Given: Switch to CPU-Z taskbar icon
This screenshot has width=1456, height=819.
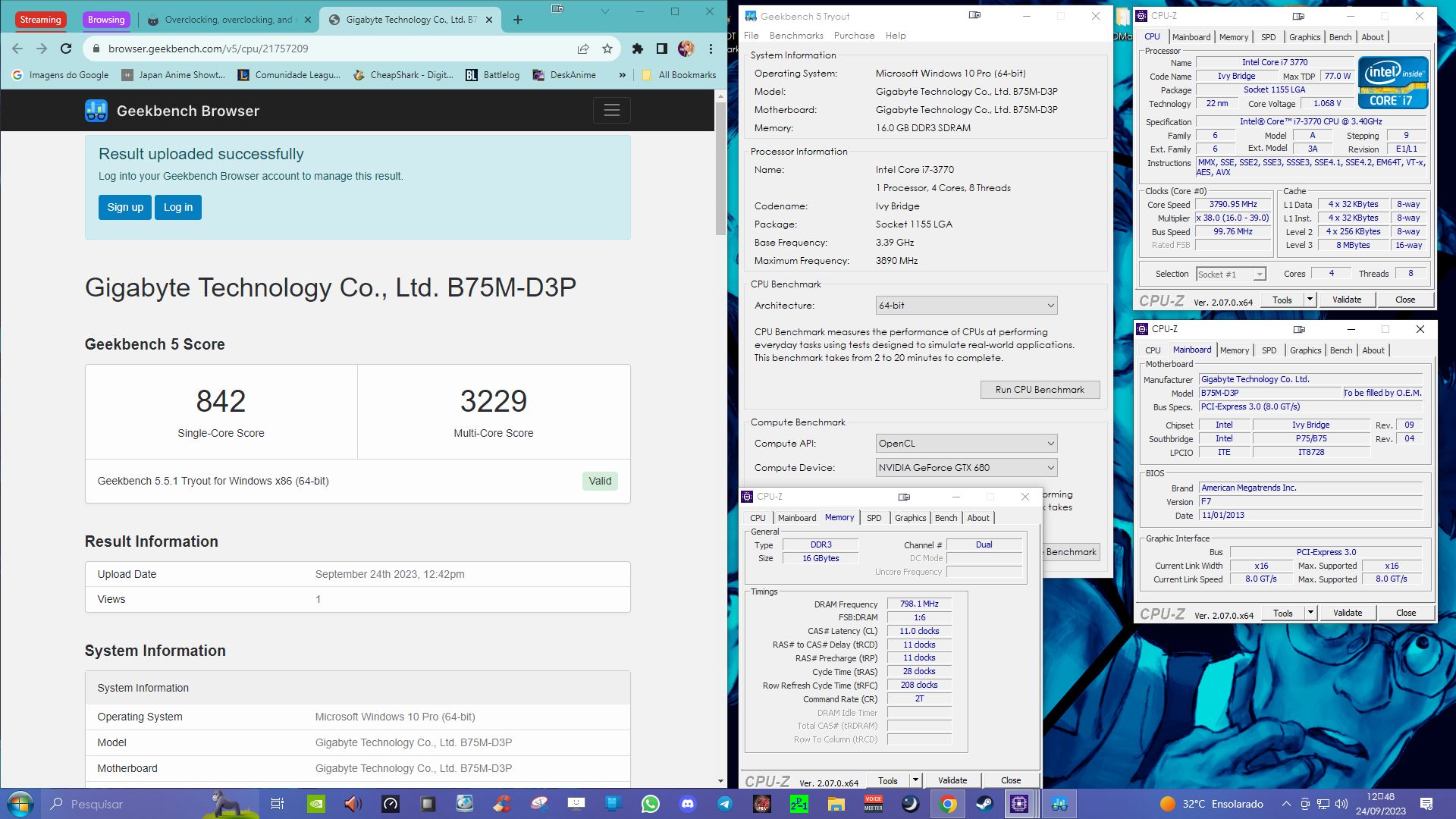Looking at the screenshot, I should point(1019,804).
